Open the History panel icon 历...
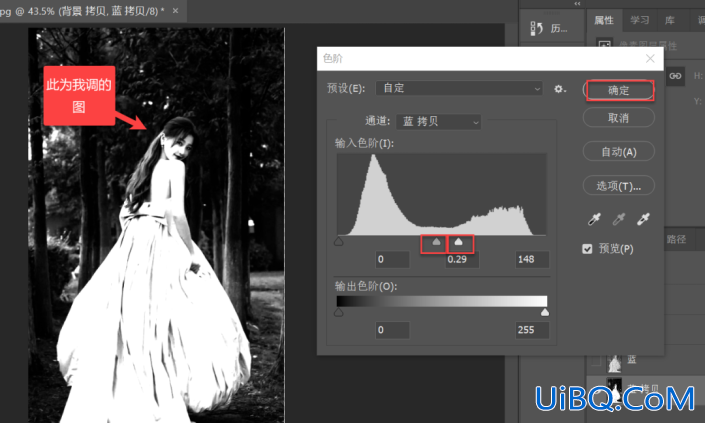 [550, 28]
